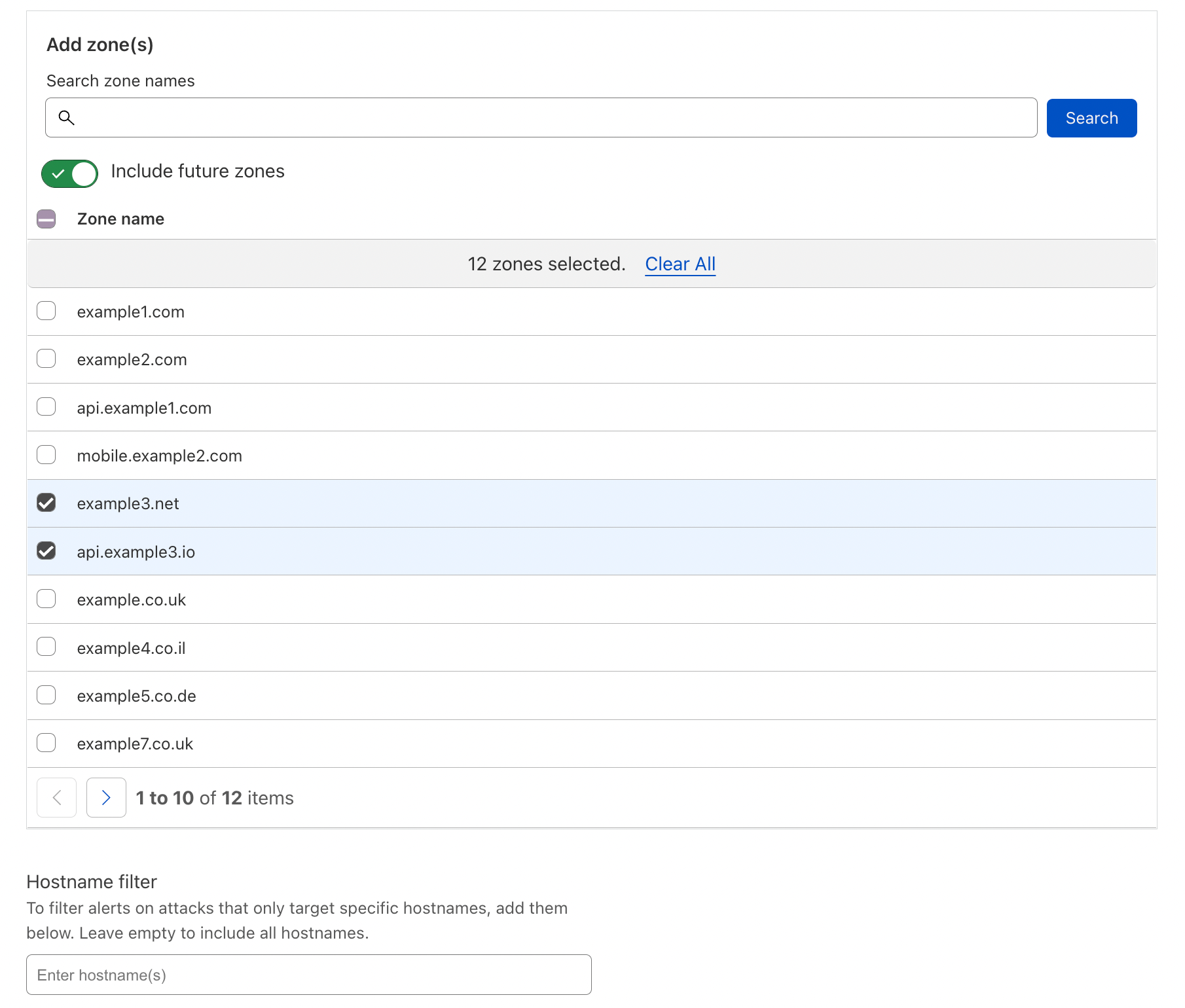This screenshot has width=1185, height=1008.
Task: Check the example5.co.de checkbox
Action: 46,695
